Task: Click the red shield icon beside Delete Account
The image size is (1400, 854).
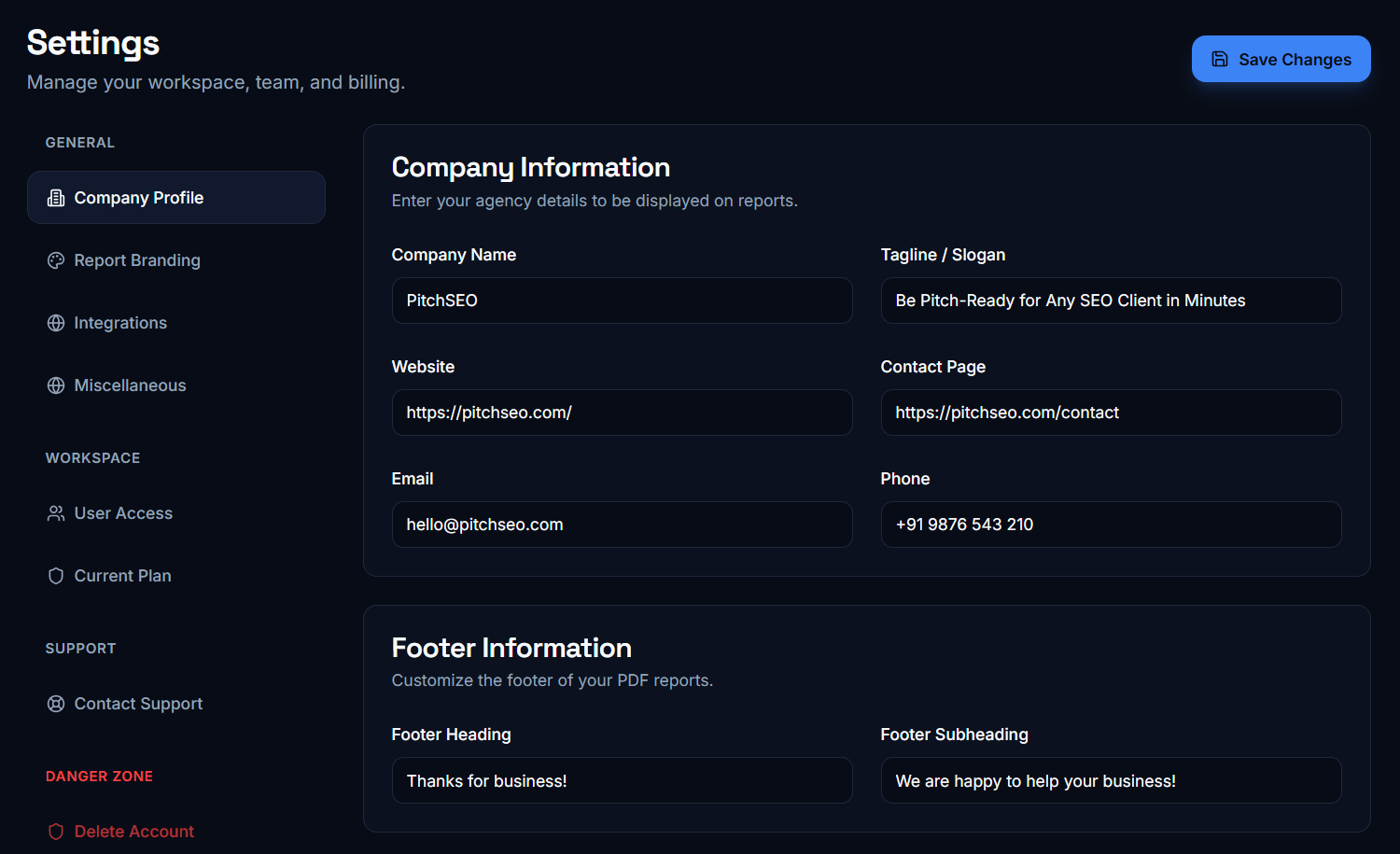Action: (56, 832)
